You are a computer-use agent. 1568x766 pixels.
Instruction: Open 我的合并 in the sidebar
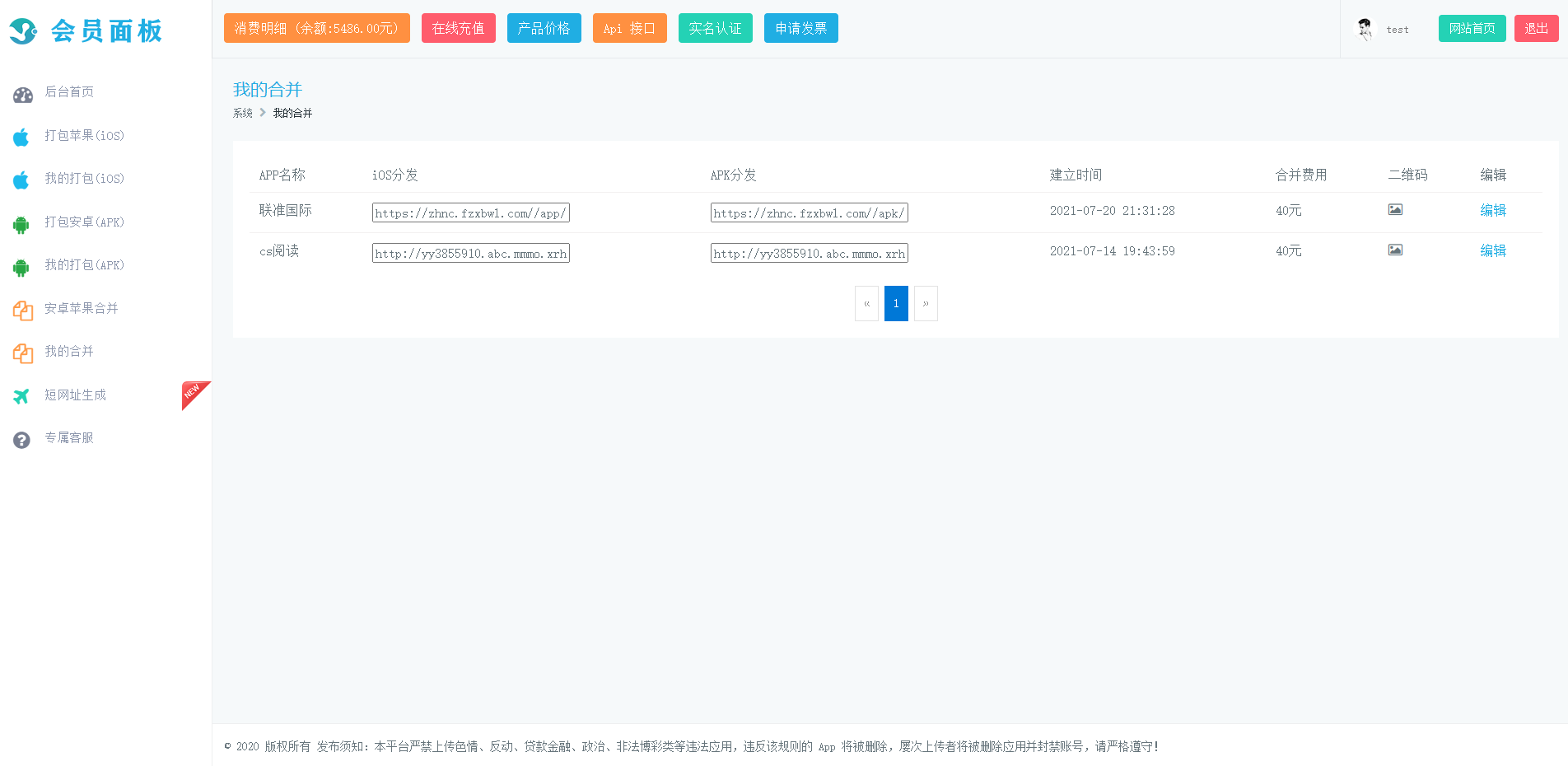[69, 352]
